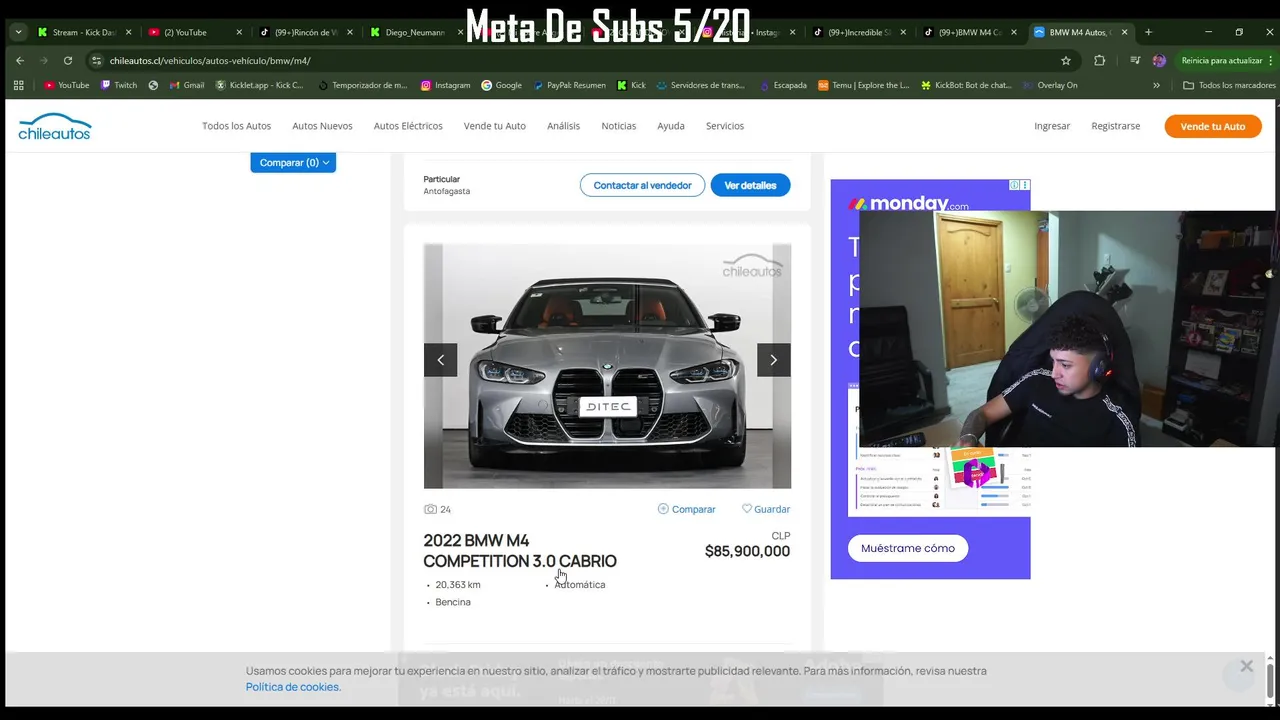
Task: Expand the Comparar (0) dropdown
Action: coord(293,162)
